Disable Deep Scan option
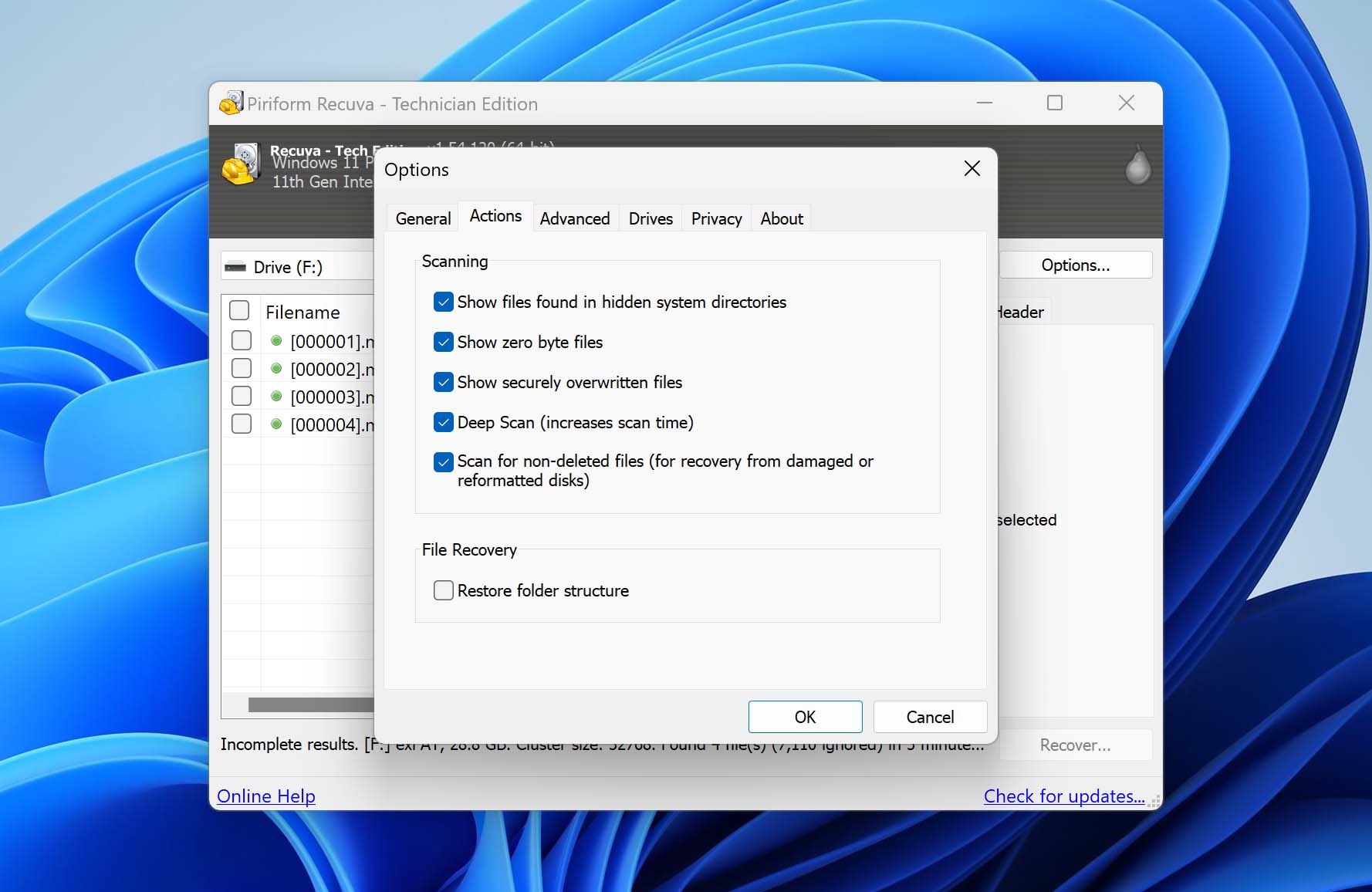The width and height of the screenshot is (1372, 892). (x=444, y=422)
